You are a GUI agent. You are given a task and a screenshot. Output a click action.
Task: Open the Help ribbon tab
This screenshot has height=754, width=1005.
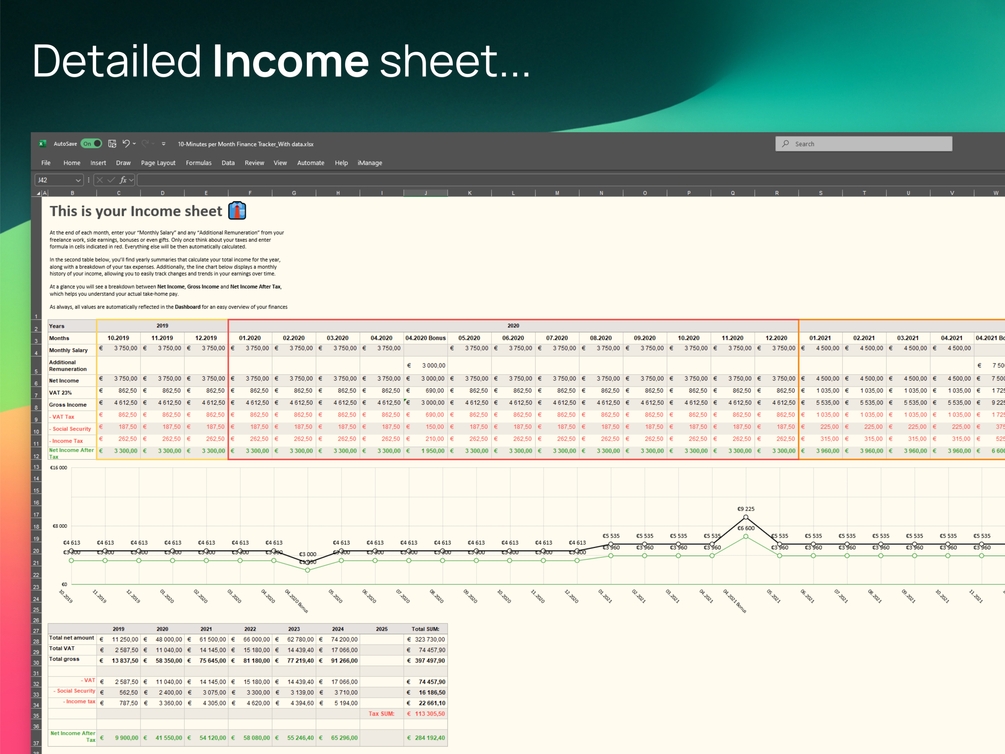coord(342,163)
